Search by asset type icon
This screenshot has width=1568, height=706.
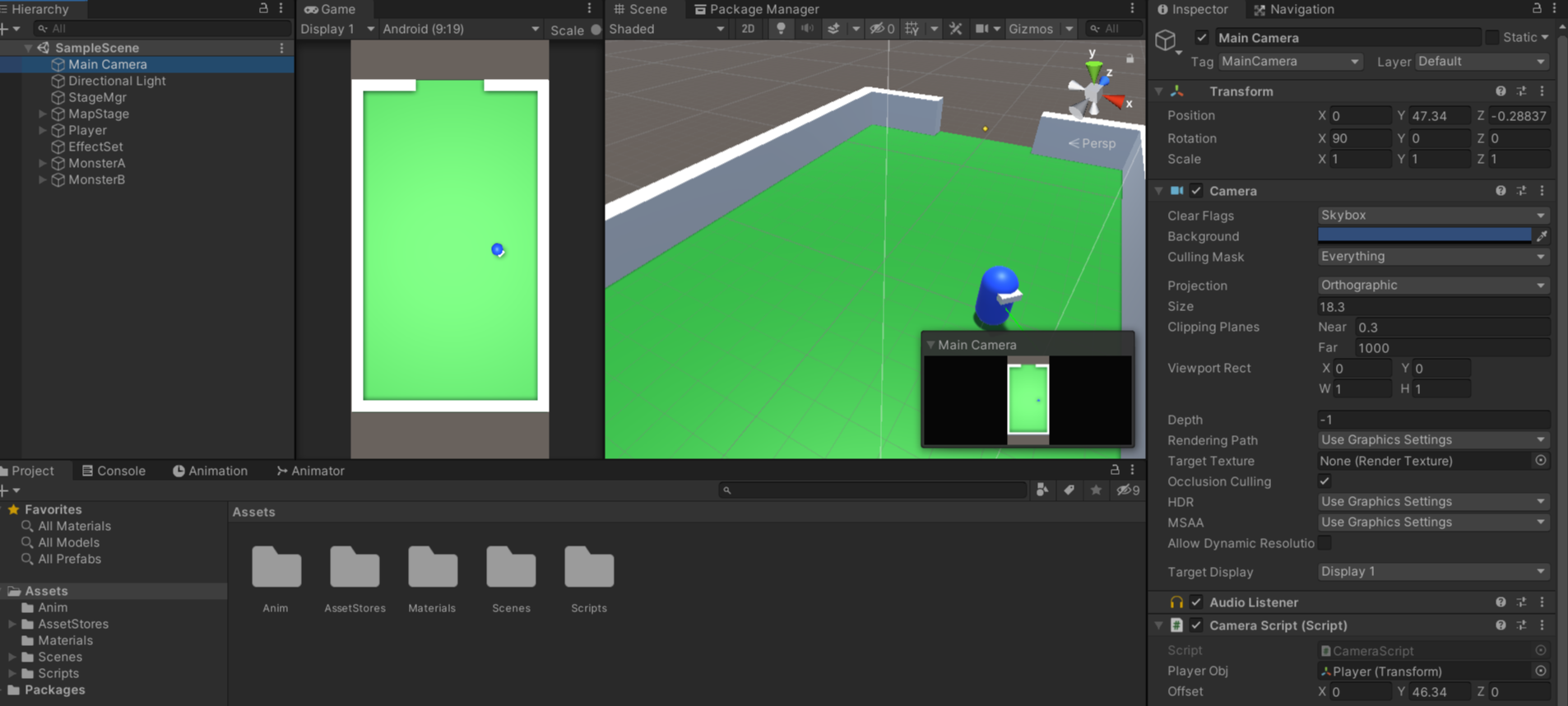(1043, 490)
